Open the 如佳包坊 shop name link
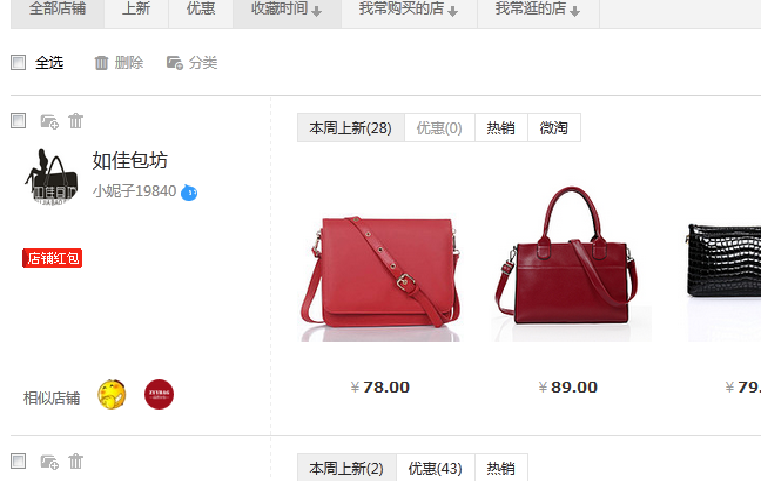The image size is (761, 481). pos(130,161)
